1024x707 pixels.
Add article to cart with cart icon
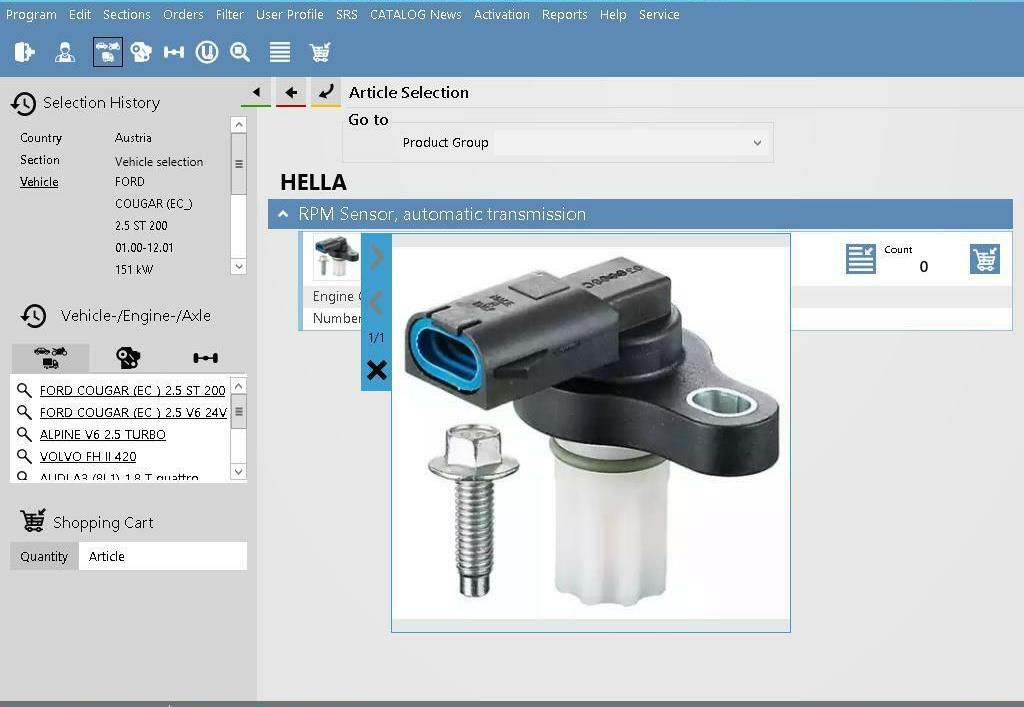tap(985, 259)
